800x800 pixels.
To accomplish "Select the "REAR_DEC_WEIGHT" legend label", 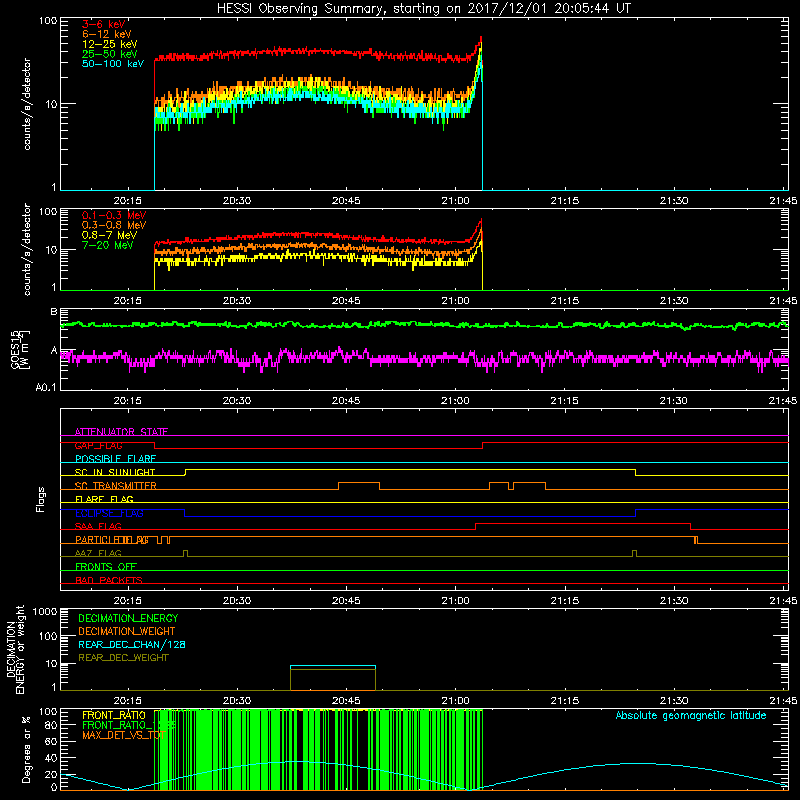I will point(123,658).
